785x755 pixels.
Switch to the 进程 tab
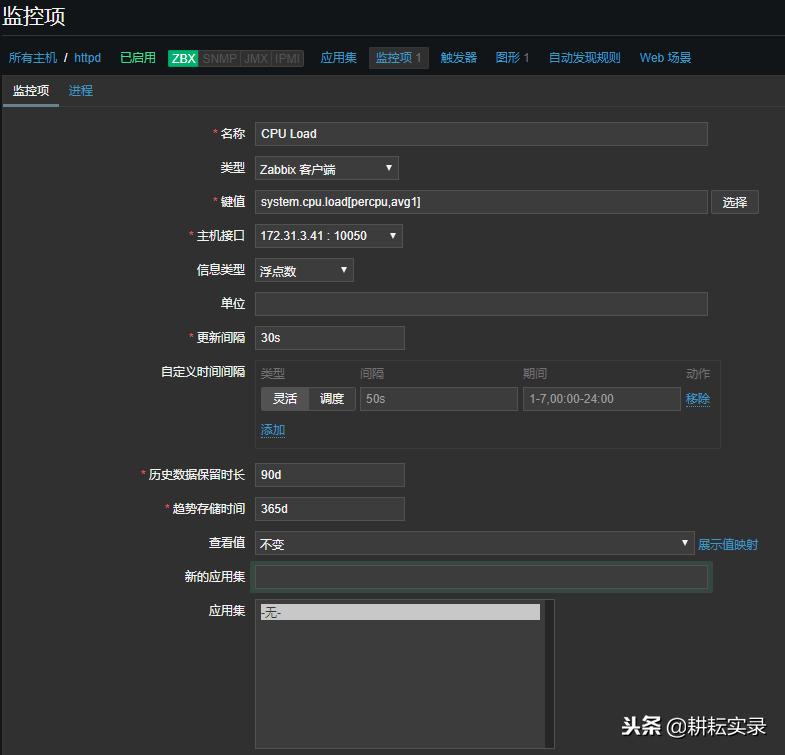coord(81,91)
